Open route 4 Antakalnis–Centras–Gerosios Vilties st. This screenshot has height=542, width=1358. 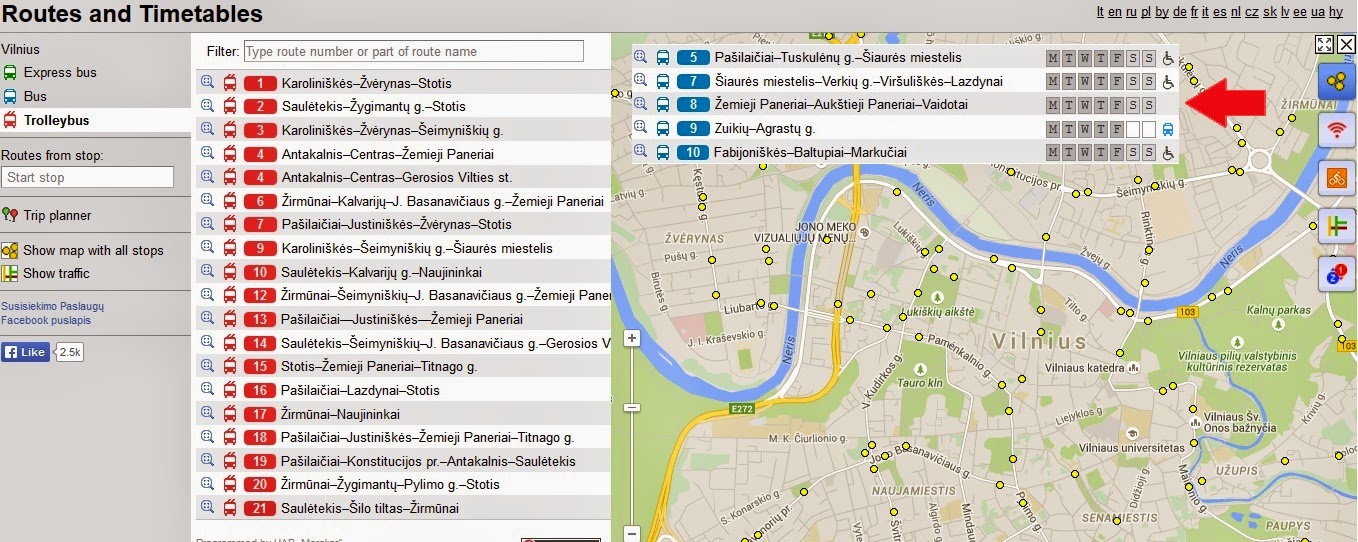(x=396, y=177)
